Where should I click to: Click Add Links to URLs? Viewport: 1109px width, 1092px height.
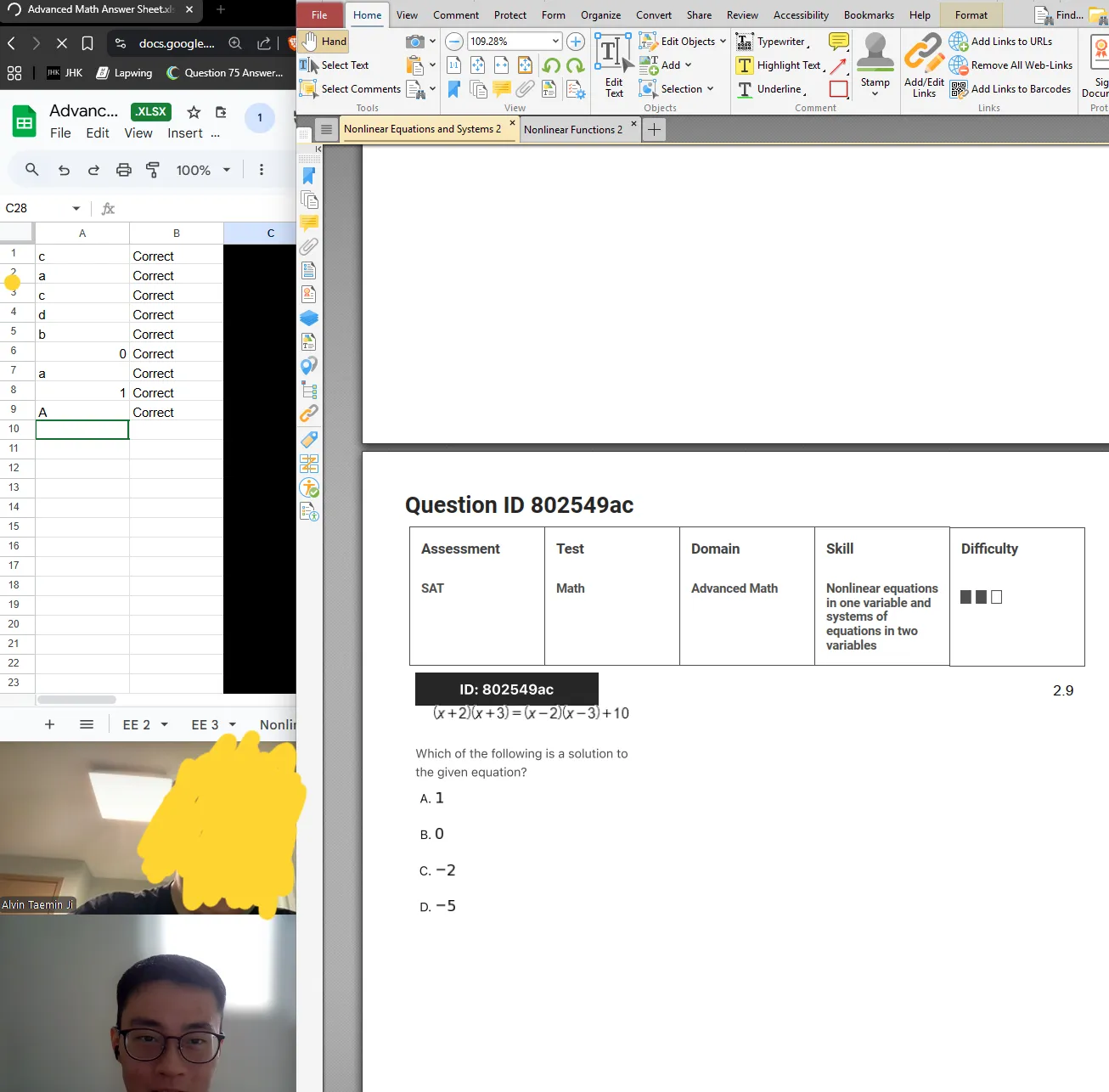(1001, 41)
